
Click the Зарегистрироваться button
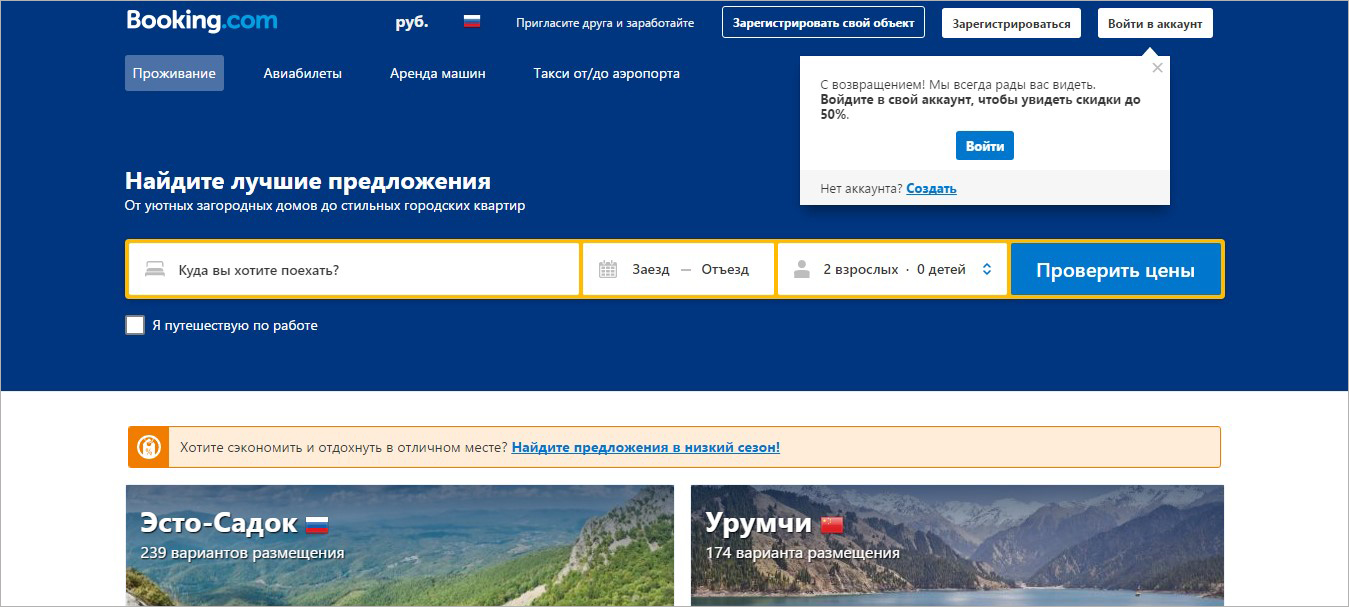pos(1011,23)
